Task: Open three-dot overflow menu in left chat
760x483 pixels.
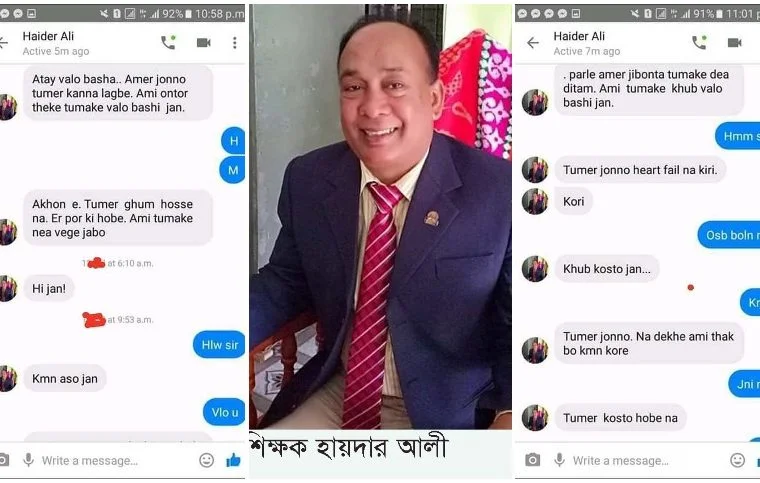Action: (235, 43)
